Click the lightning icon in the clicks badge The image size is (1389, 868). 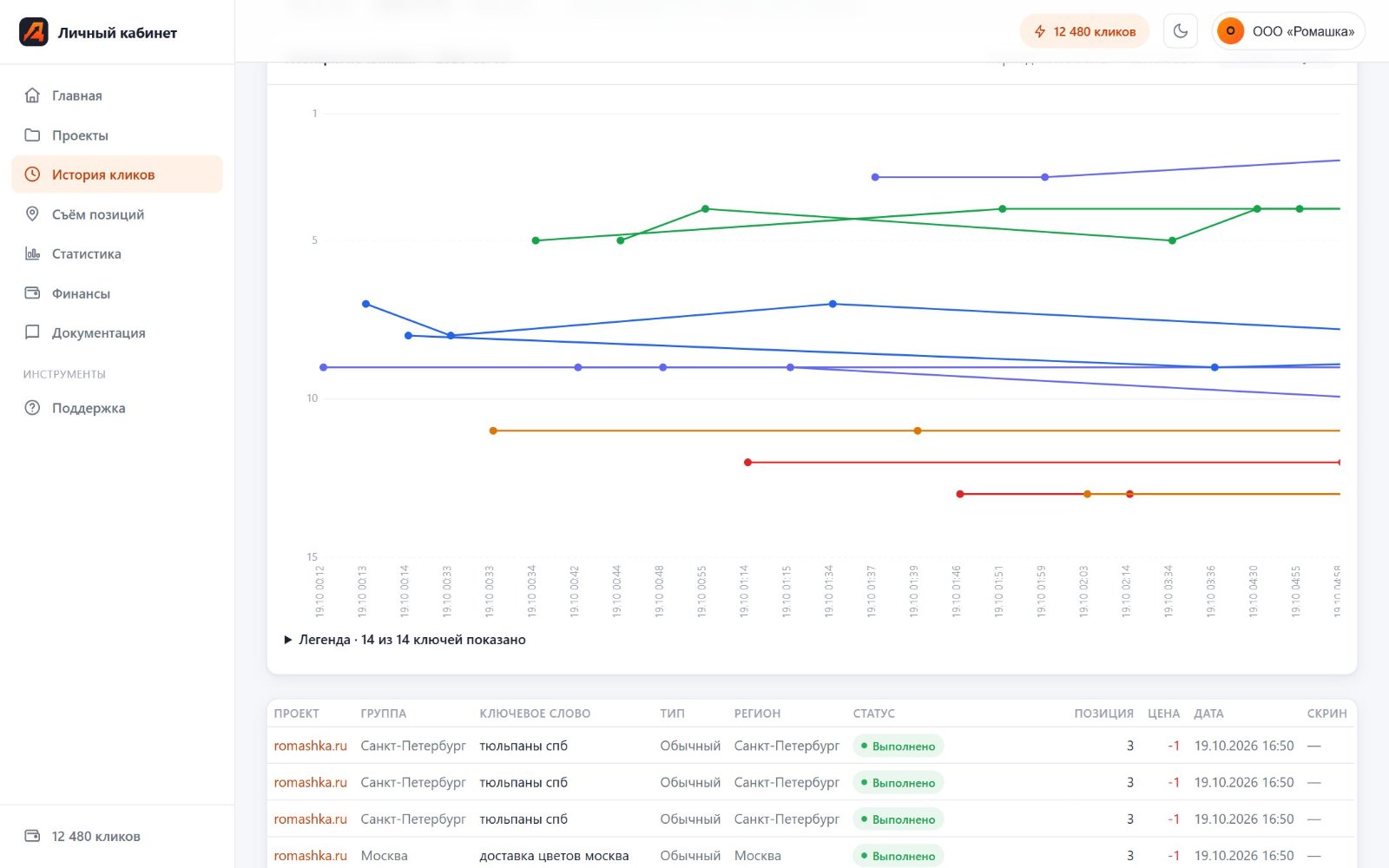tap(1040, 31)
